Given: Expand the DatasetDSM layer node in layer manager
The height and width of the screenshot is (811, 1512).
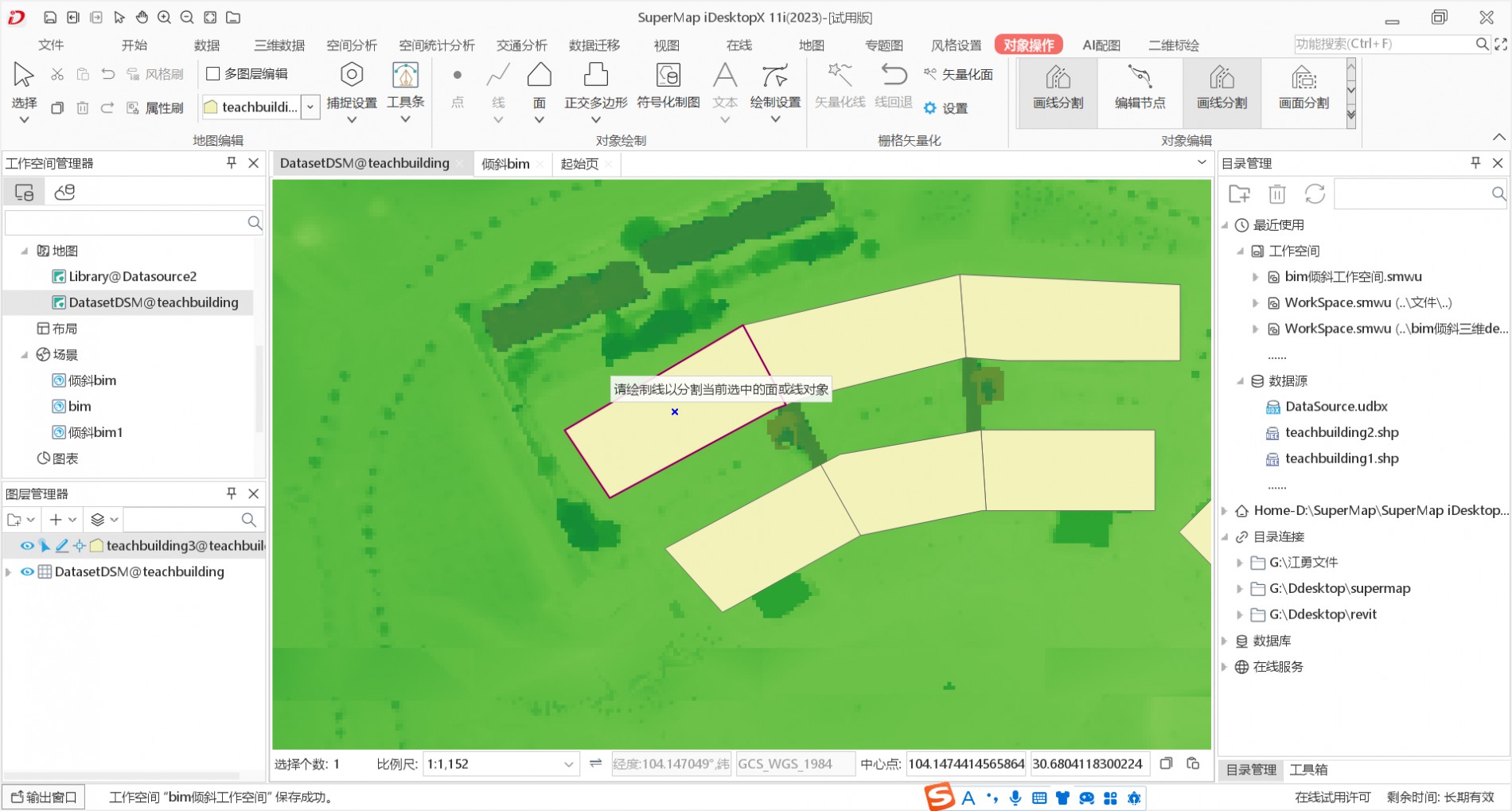Looking at the screenshot, I should pyautogui.click(x=9, y=571).
